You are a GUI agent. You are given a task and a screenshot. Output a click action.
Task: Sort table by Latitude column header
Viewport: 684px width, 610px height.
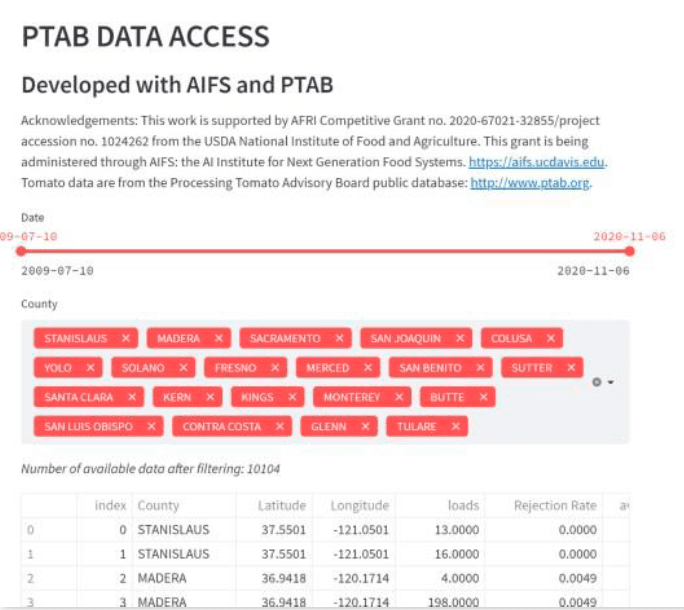click(x=282, y=506)
